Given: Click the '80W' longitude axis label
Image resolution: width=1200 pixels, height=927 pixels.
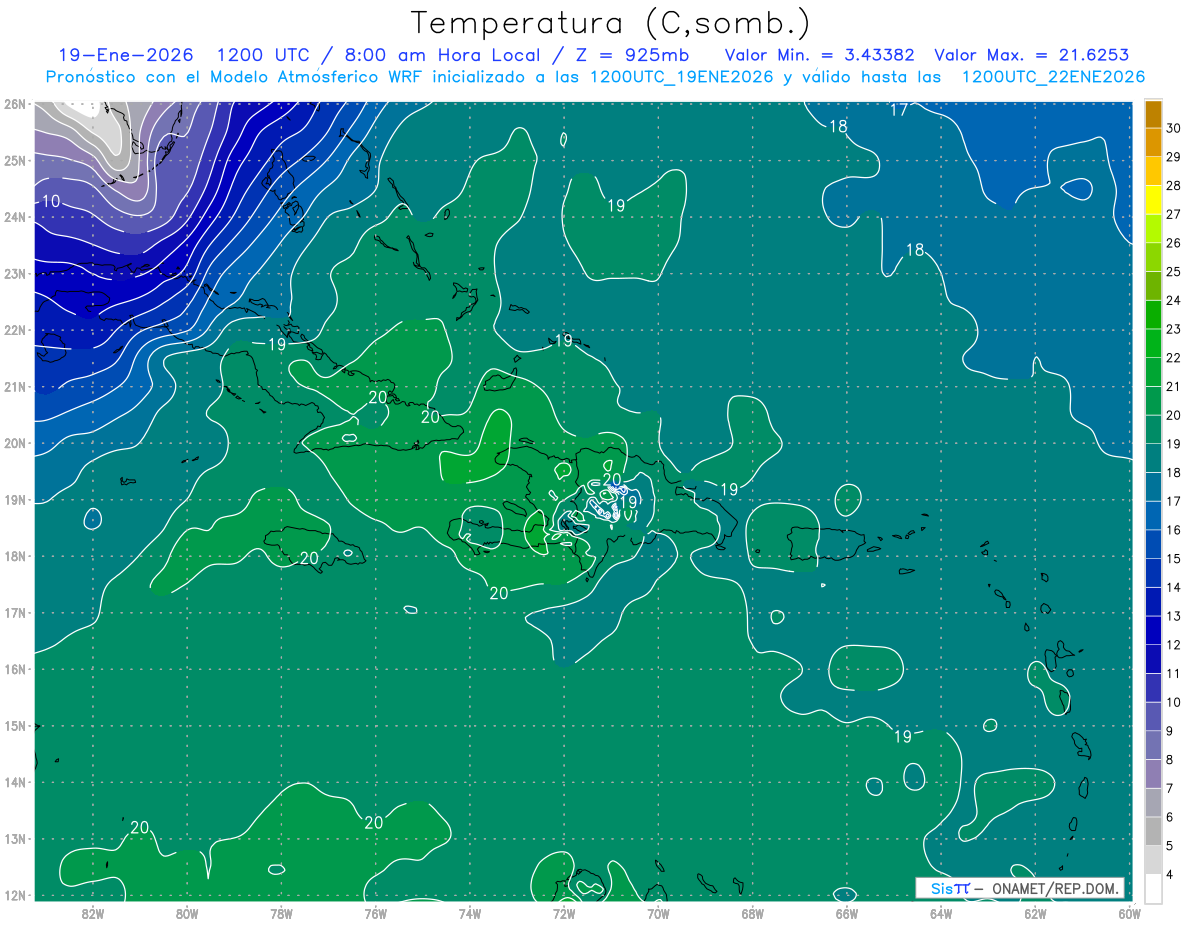Looking at the screenshot, I should point(187,913).
